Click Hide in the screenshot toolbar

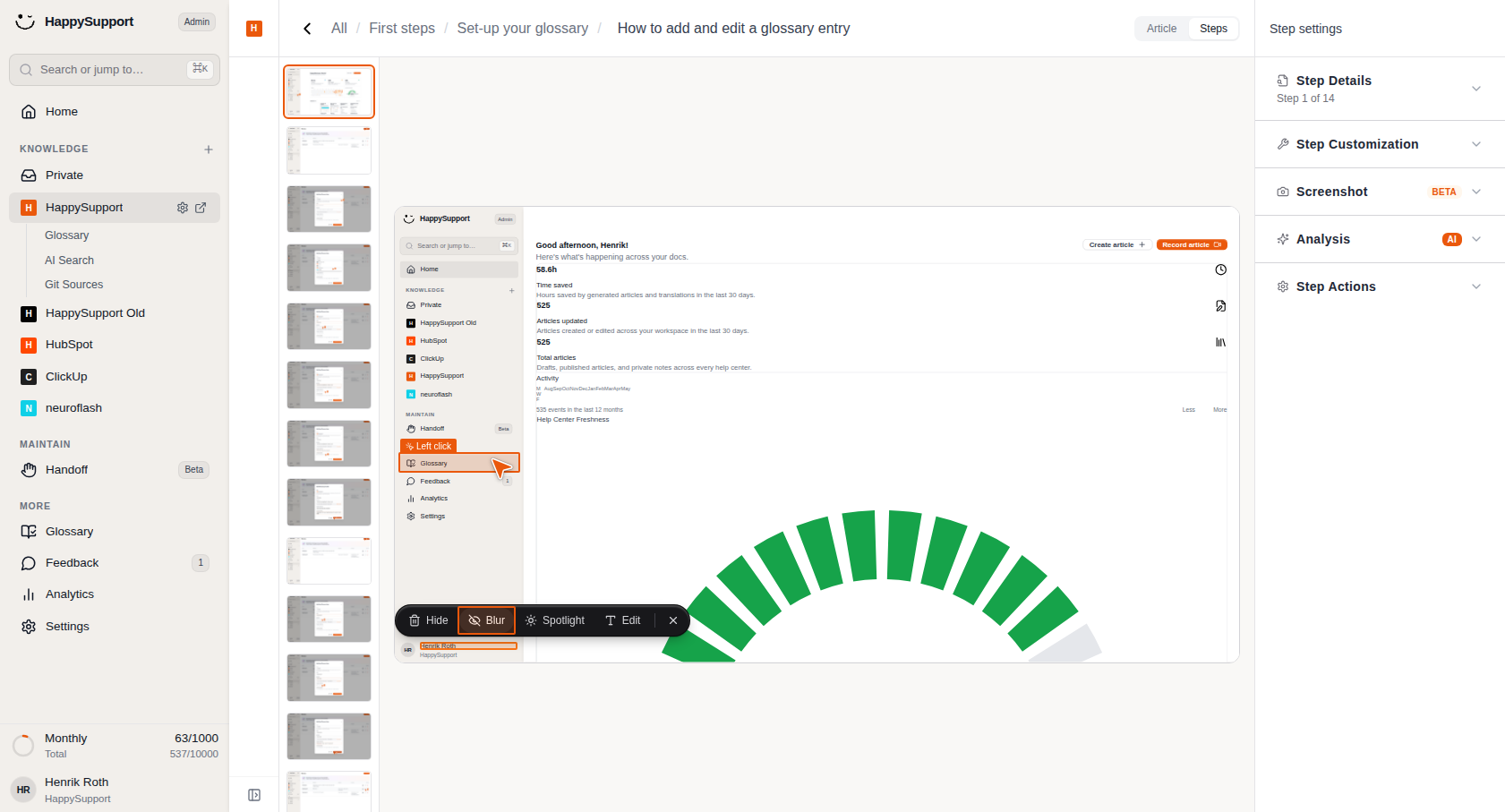click(x=429, y=620)
